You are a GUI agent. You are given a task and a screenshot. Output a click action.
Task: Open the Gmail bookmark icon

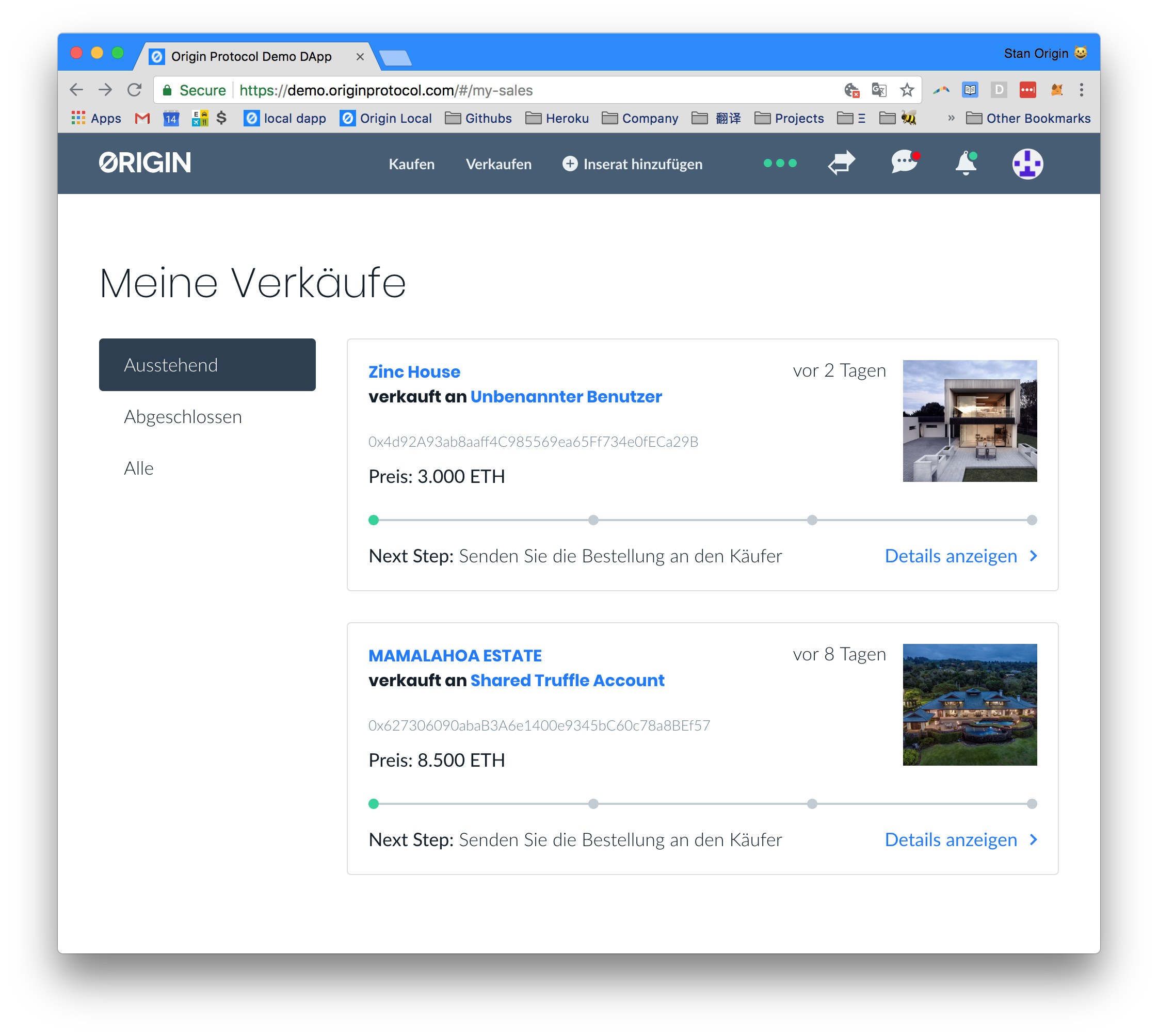click(x=142, y=118)
